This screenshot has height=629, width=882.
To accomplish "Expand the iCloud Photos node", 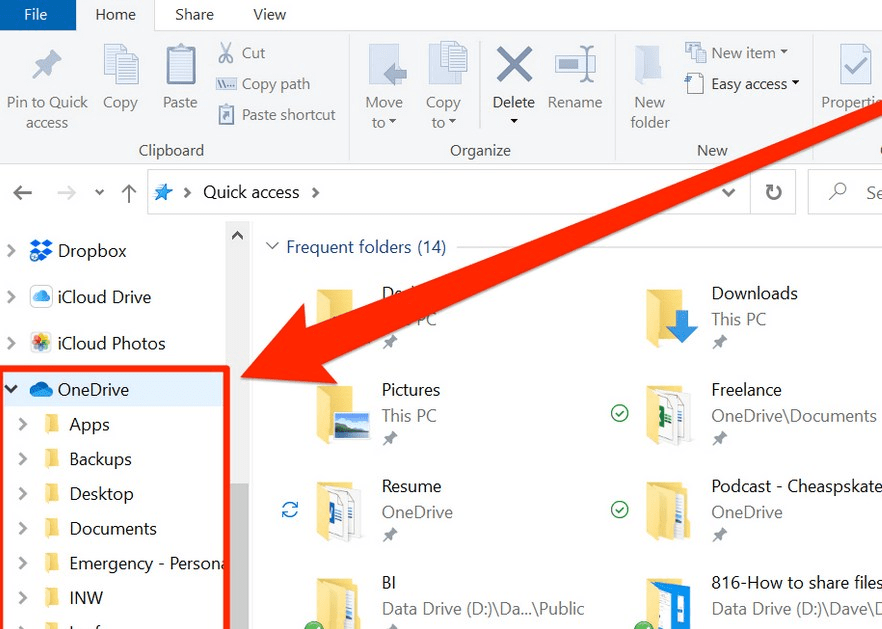I will click(11, 343).
